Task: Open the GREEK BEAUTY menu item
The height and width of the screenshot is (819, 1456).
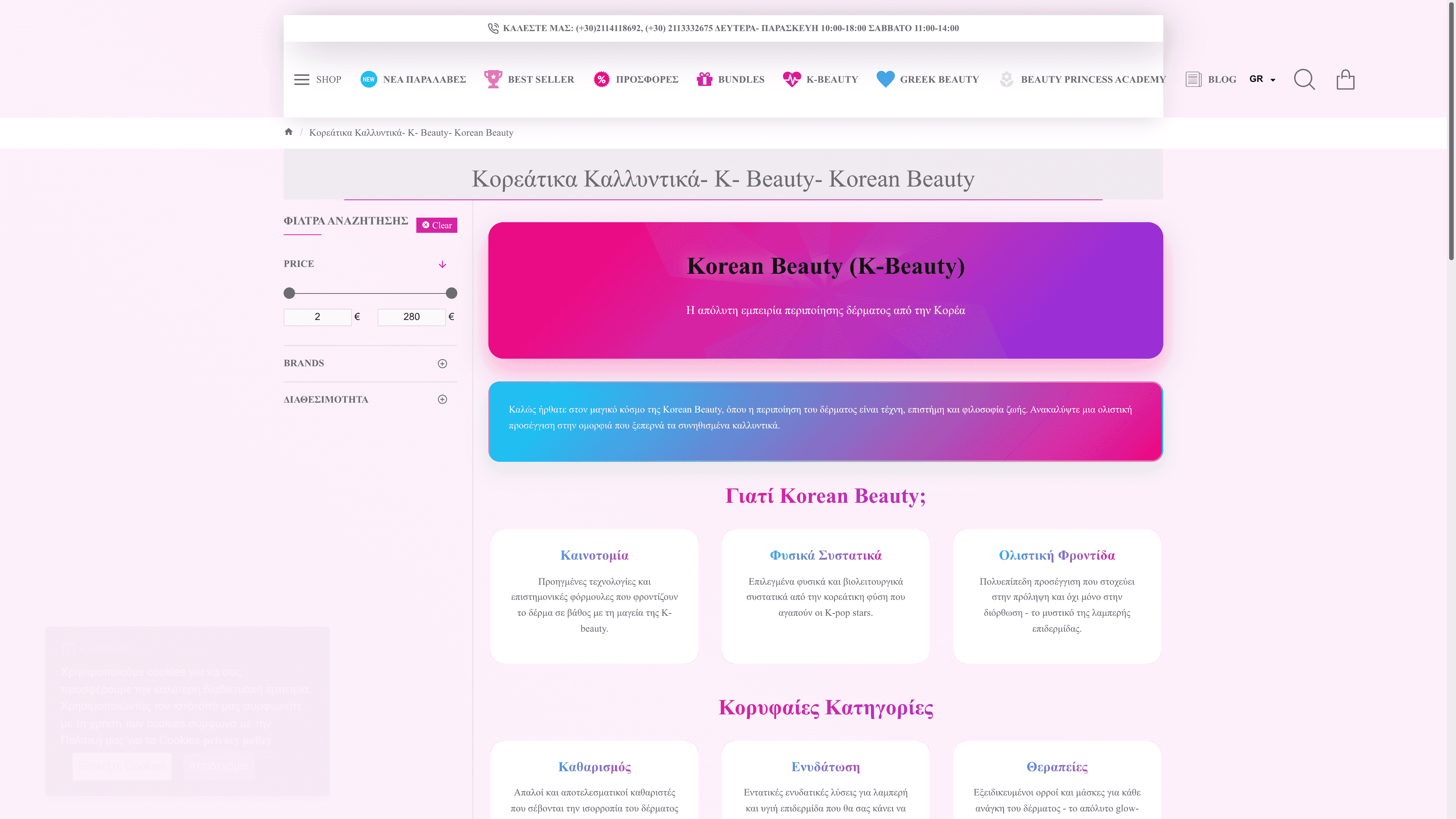Action: click(940, 80)
